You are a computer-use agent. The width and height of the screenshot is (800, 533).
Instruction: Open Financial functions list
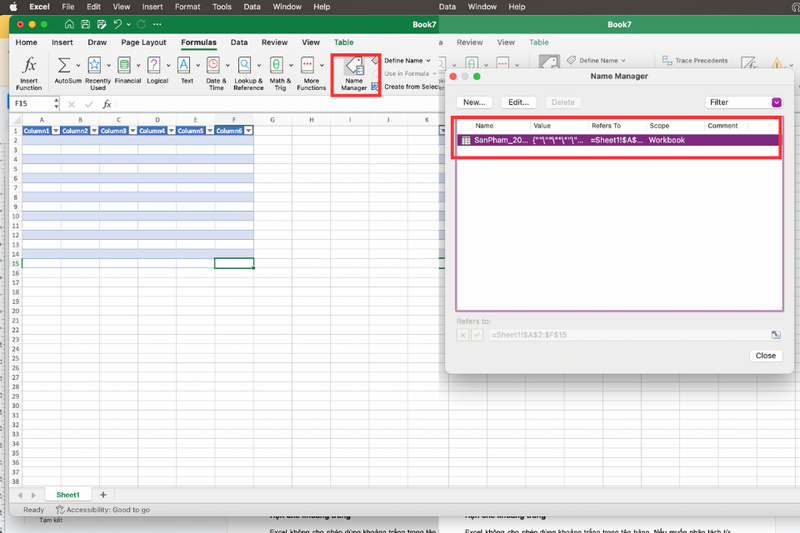pyautogui.click(x=128, y=71)
